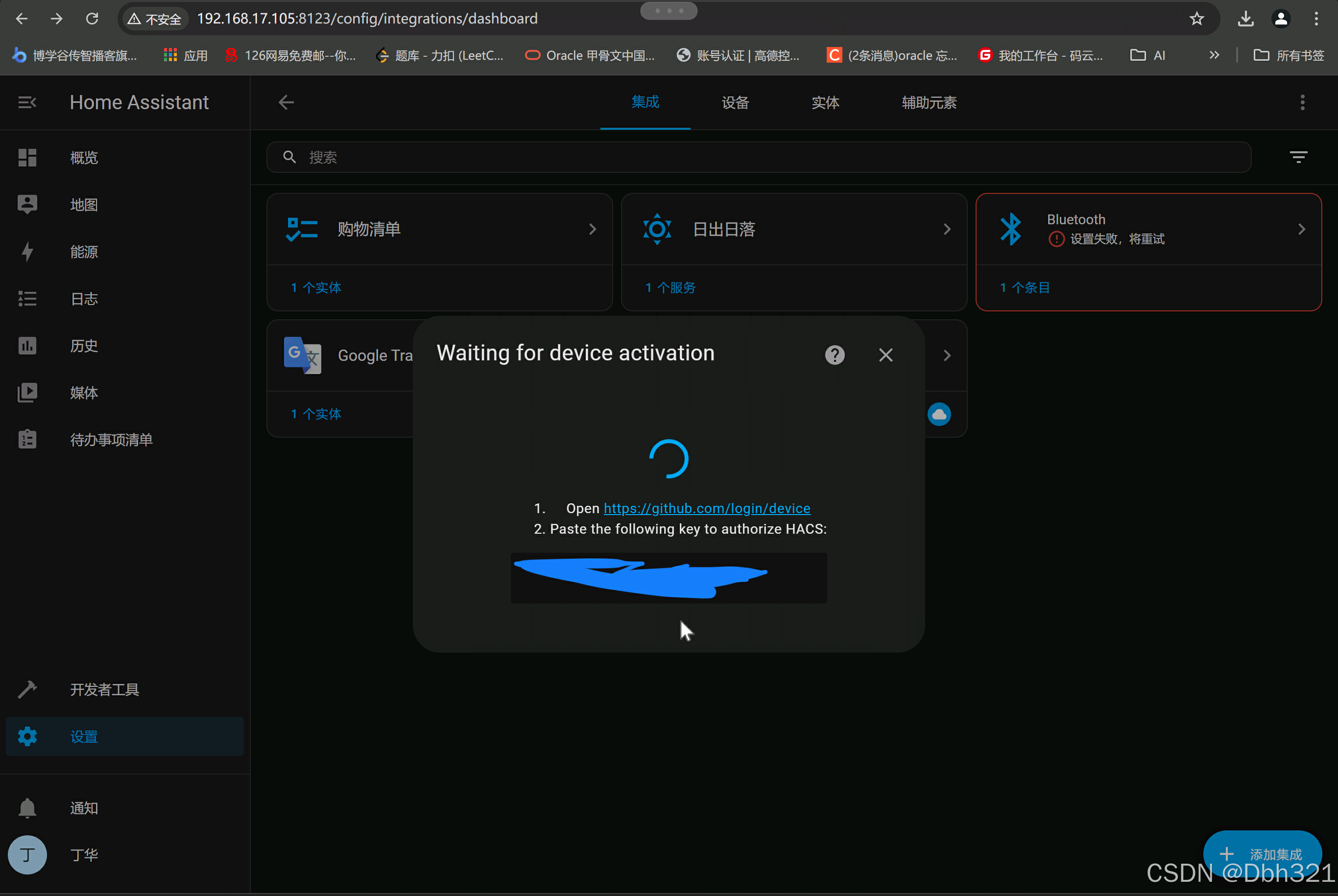Viewport: 1338px width, 896px height.
Task: Open the 账号认证 | 高德控 bookmark
Action: [739, 55]
